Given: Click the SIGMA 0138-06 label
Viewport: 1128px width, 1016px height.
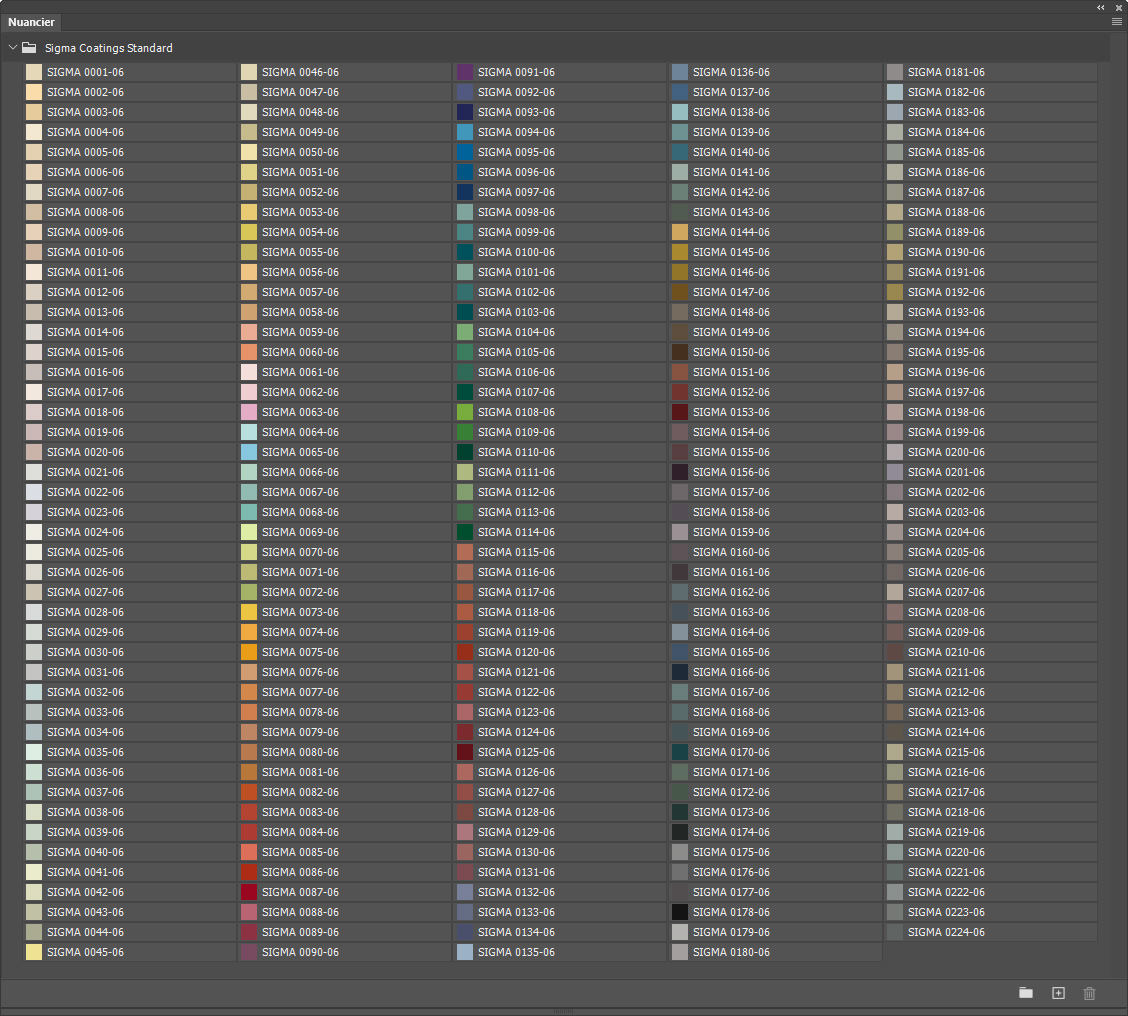Looking at the screenshot, I should click(731, 112).
